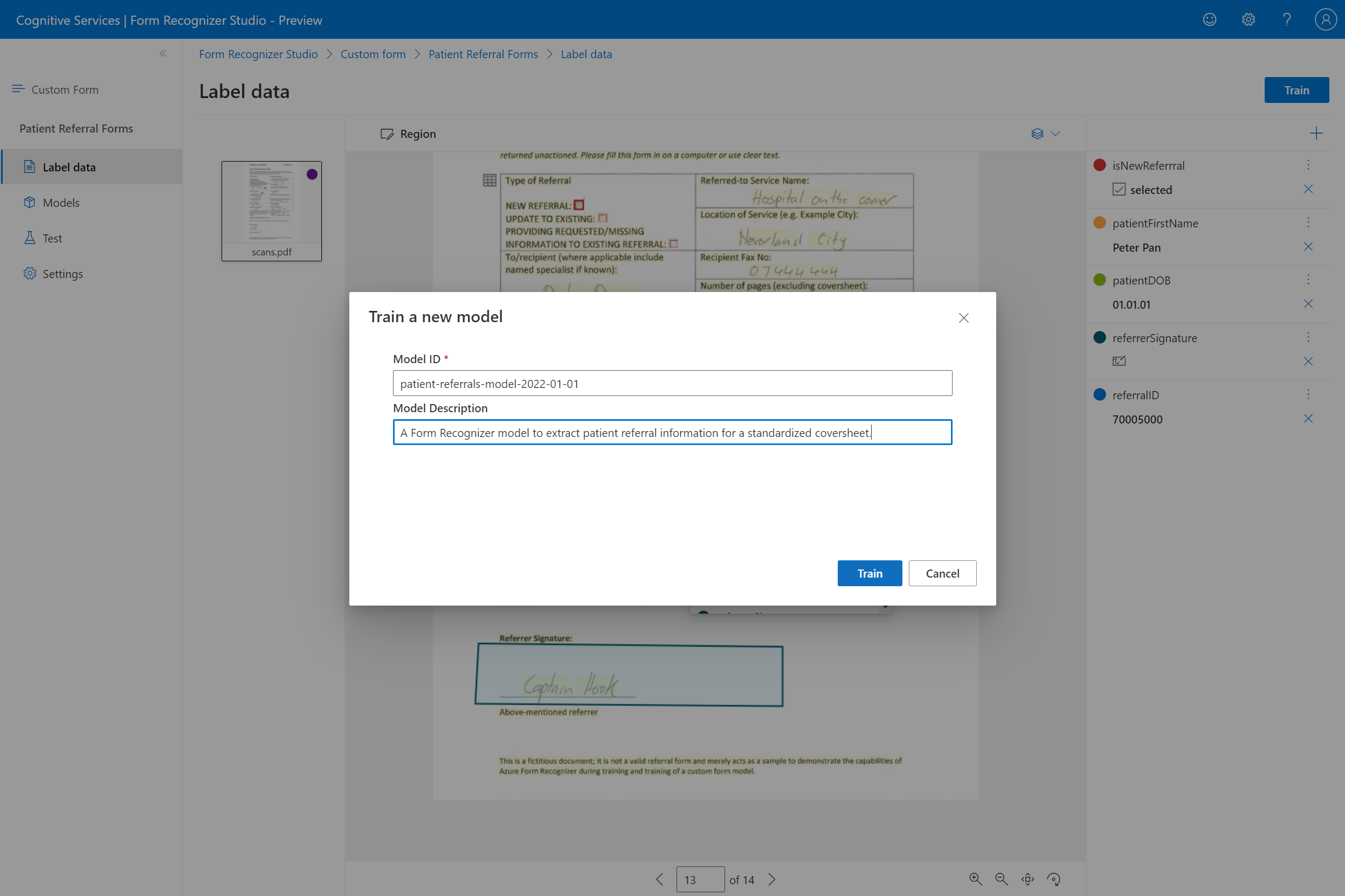Click the NEW REFERRAL checkbox on the form
This screenshot has width=1345, height=896.
tap(579, 205)
